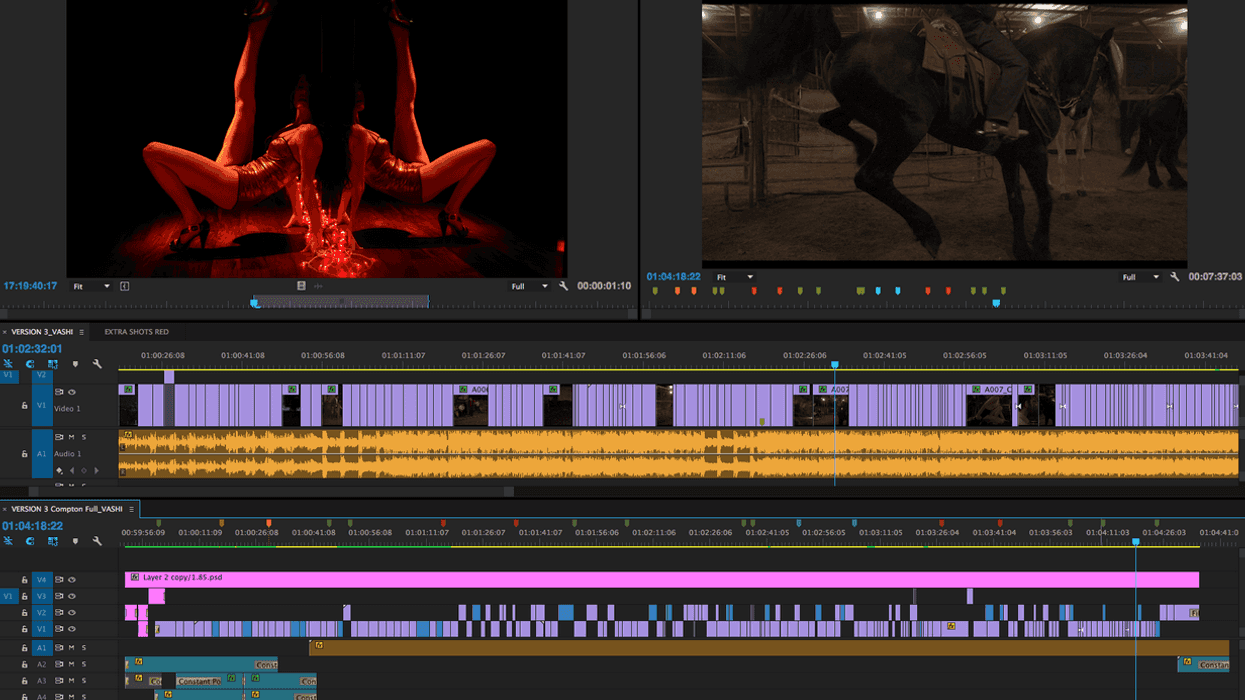Toggle Linked Selection in VERSION 3_VASHI timeline
The image size is (1245, 700).
tap(52, 364)
